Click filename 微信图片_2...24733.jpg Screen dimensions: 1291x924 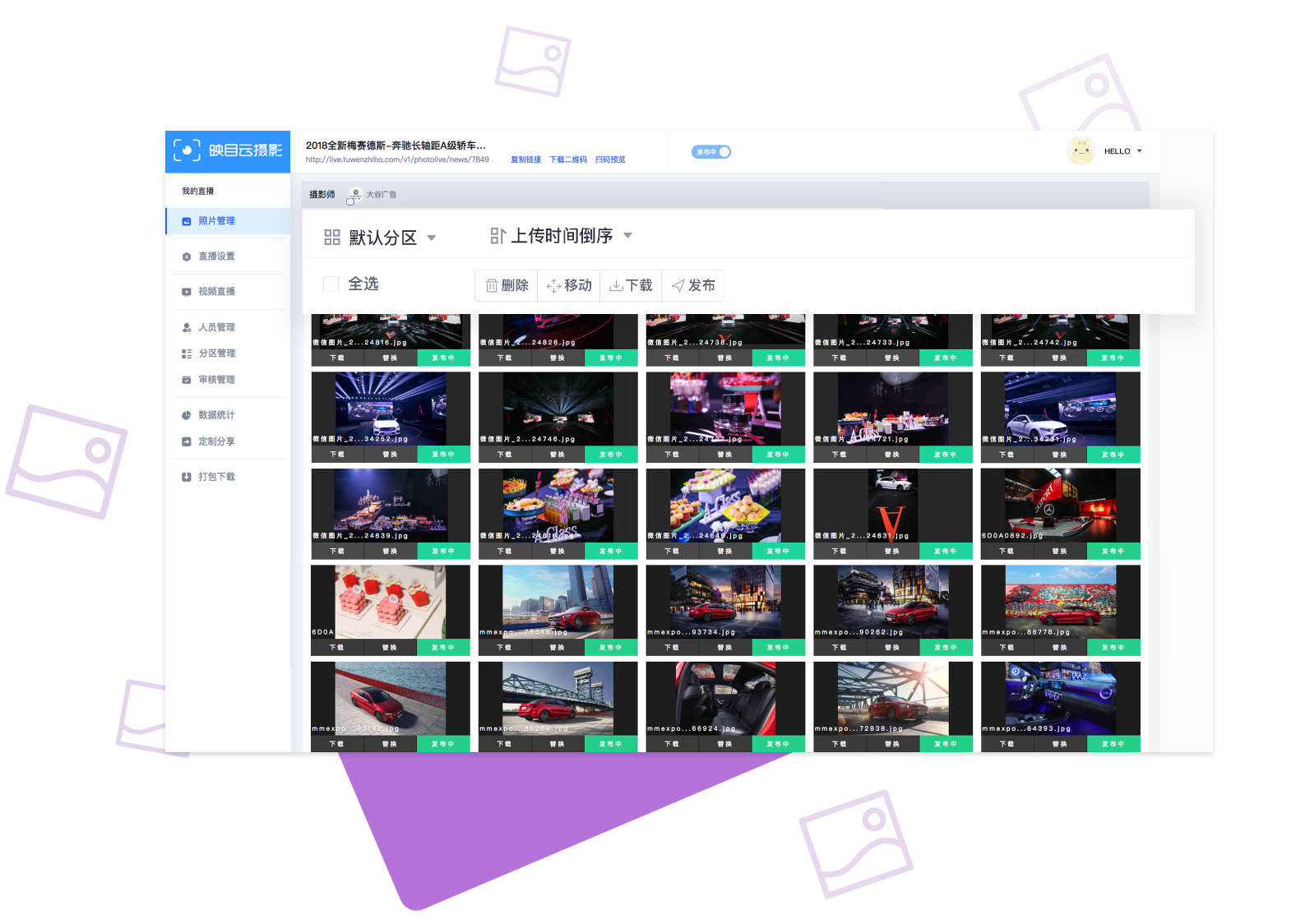pos(863,343)
